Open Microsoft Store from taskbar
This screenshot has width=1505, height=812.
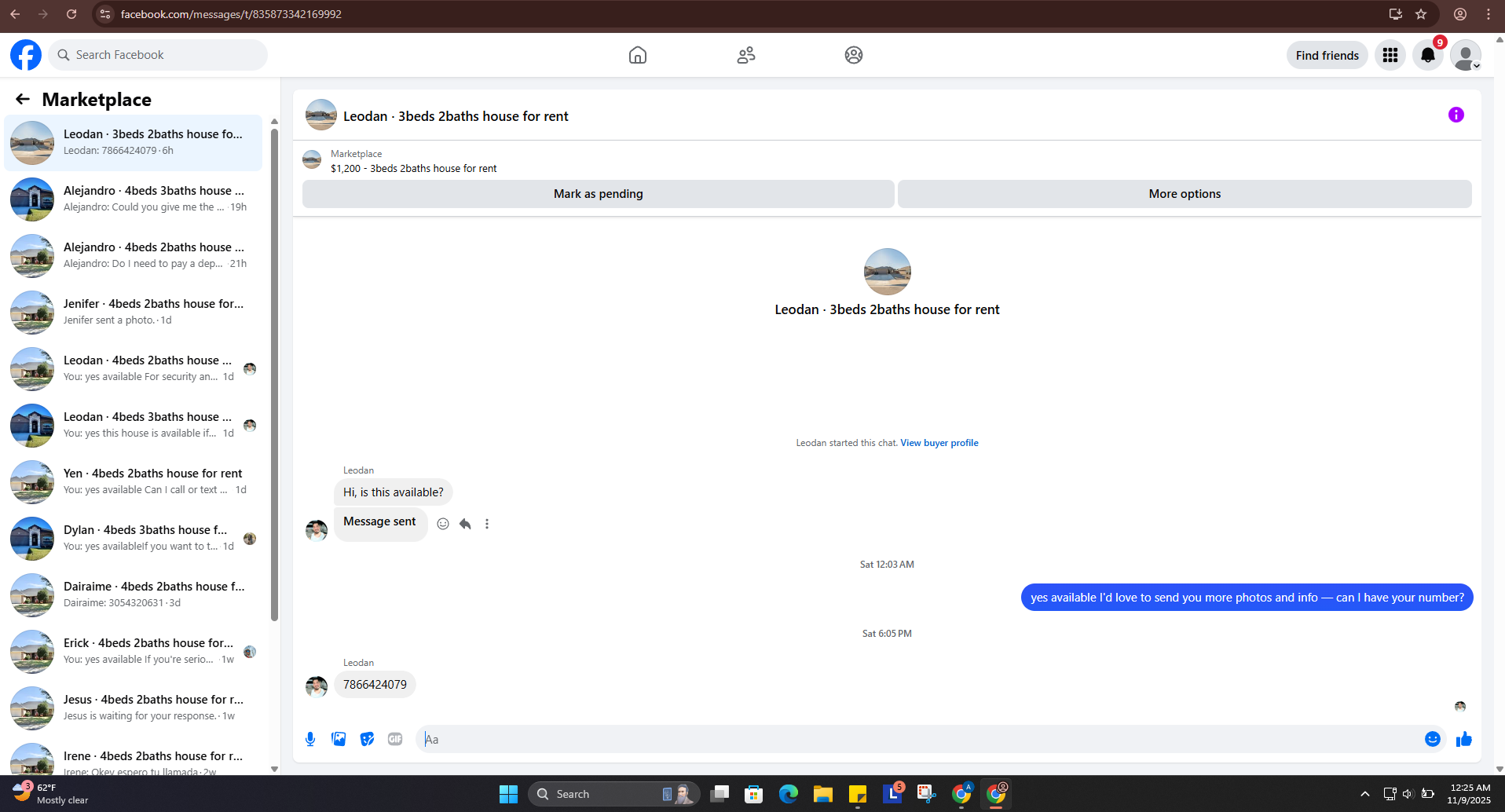pyautogui.click(x=753, y=794)
